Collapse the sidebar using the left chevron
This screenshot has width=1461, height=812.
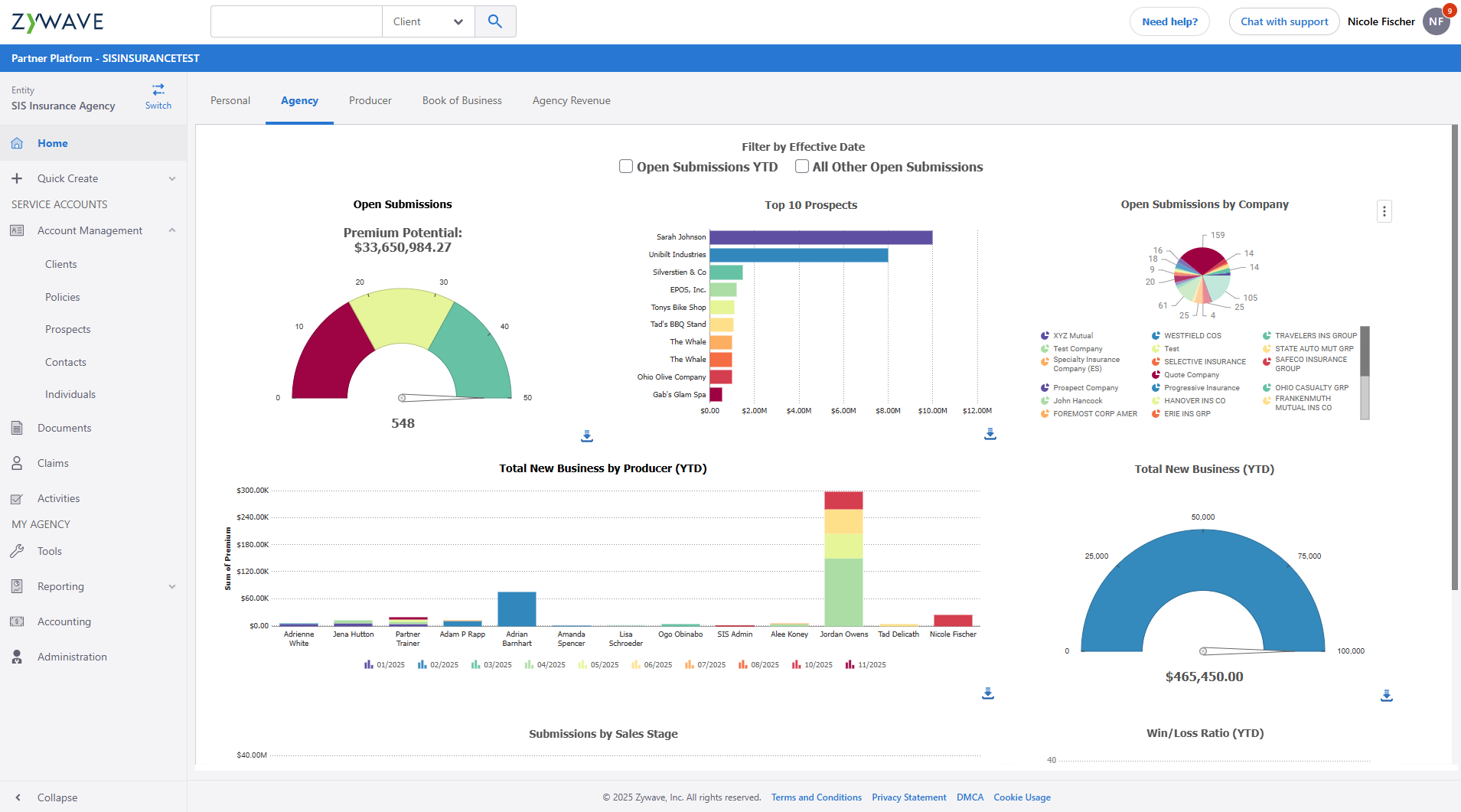[x=18, y=797]
